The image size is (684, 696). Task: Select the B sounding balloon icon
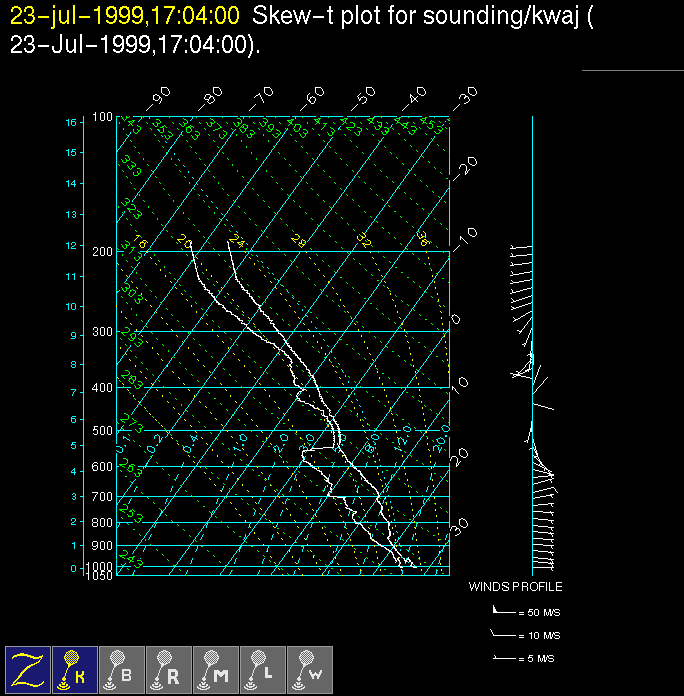point(122,669)
